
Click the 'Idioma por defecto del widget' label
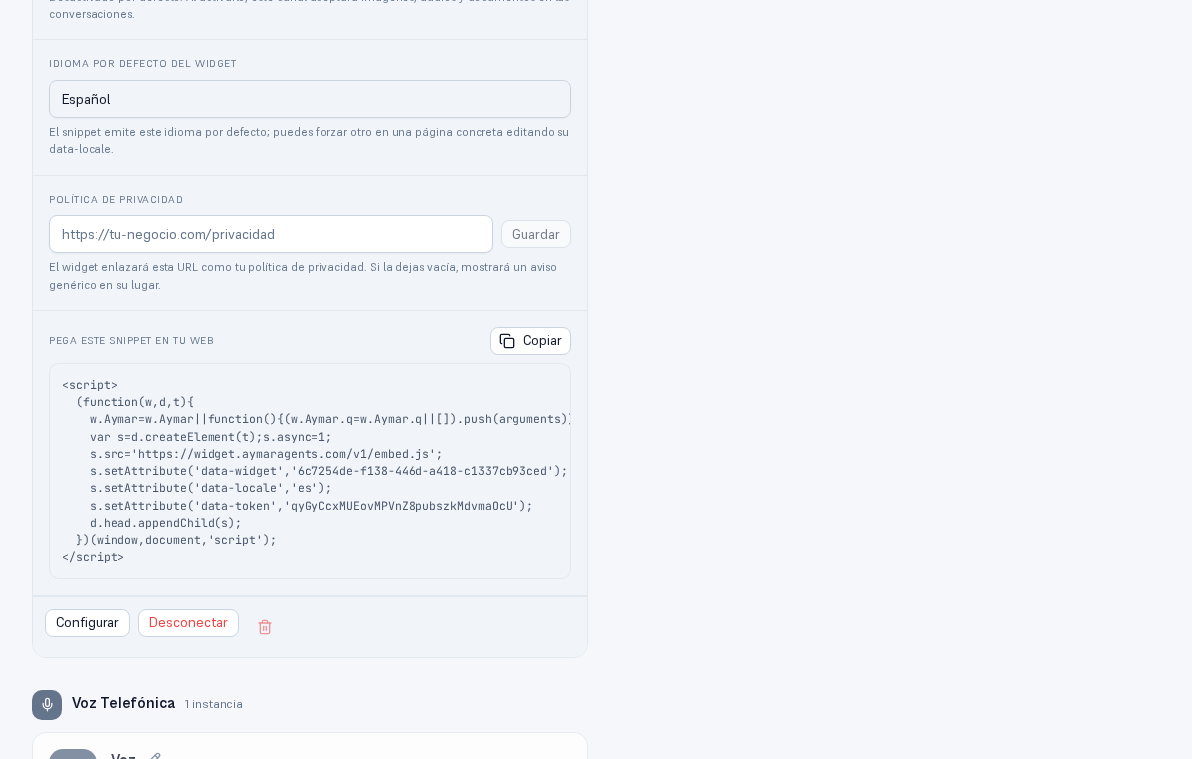pyautogui.click(x=143, y=64)
